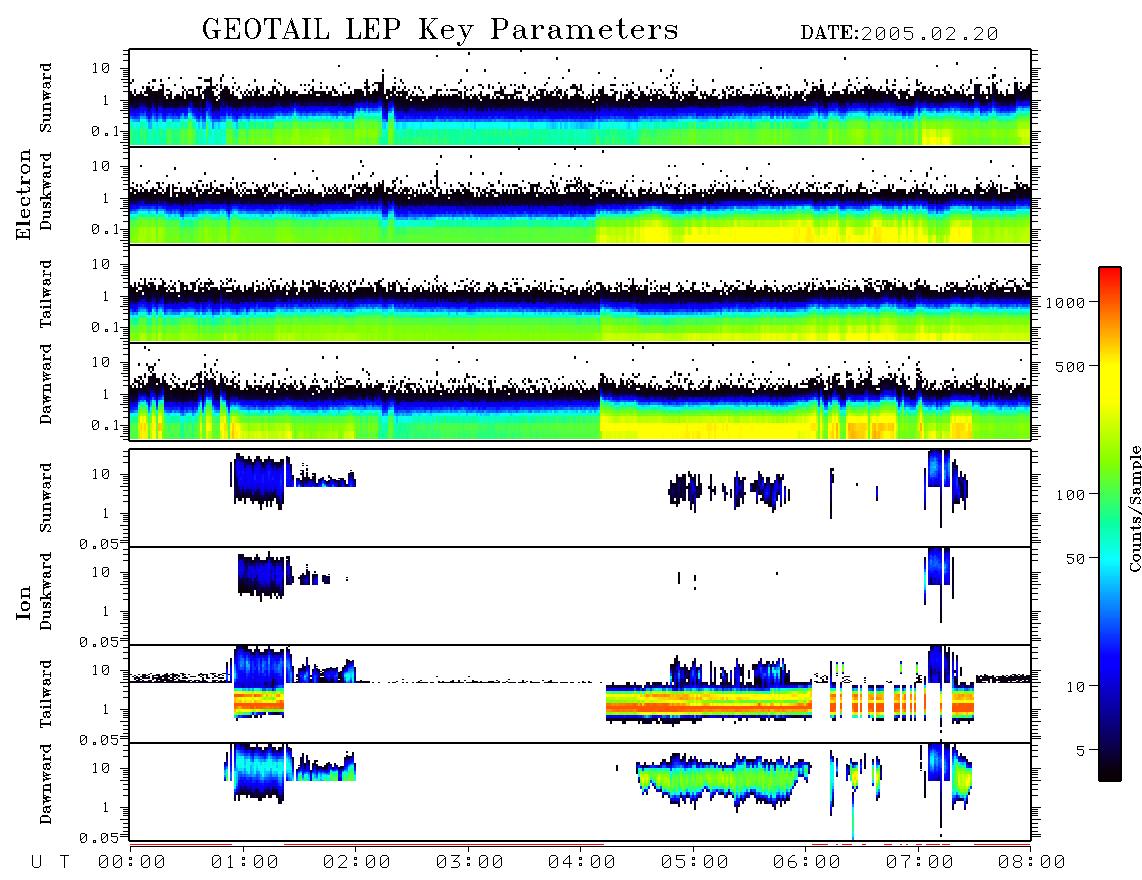Image resolution: width=1142 pixels, height=880 pixels.
Task: Select the "06:00" time tick label
Action: 807,862
